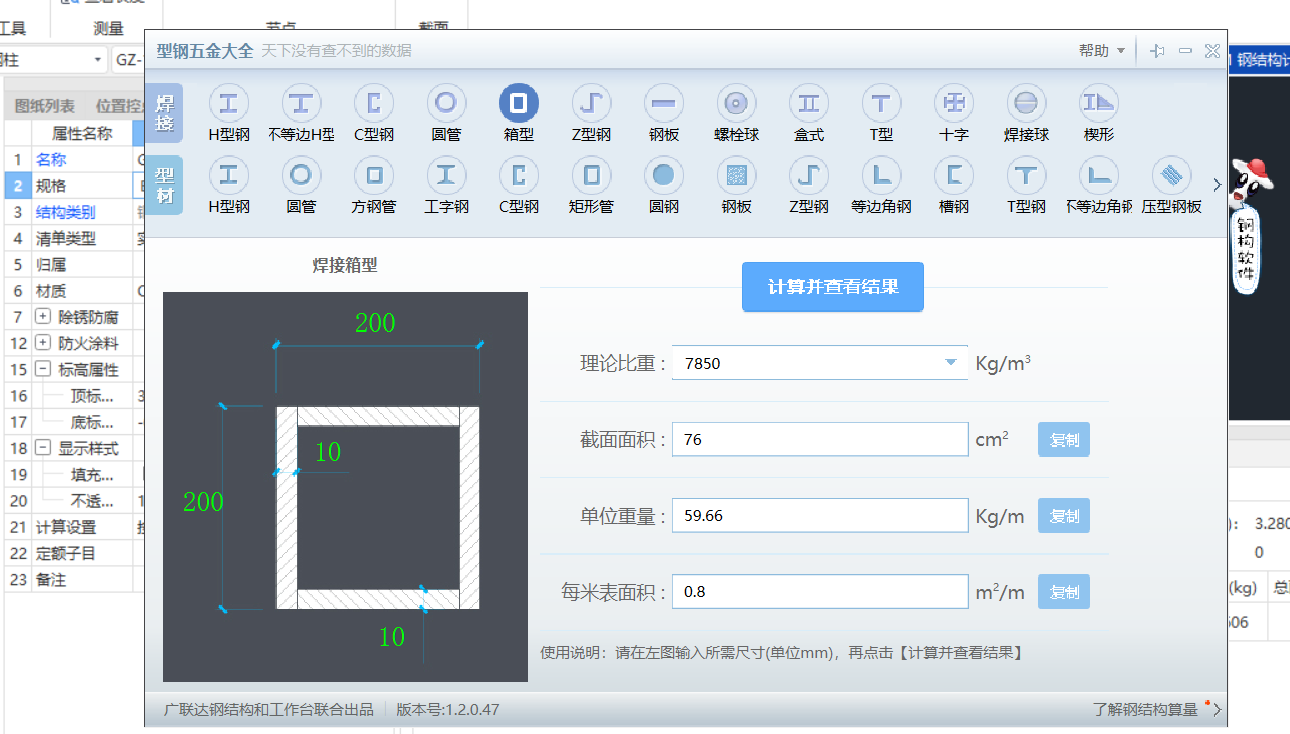Image resolution: width=1290 pixels, height=734 pixels.
Task: Select welded 不等边H型 section icon
Action: click(x=301, y=102)
